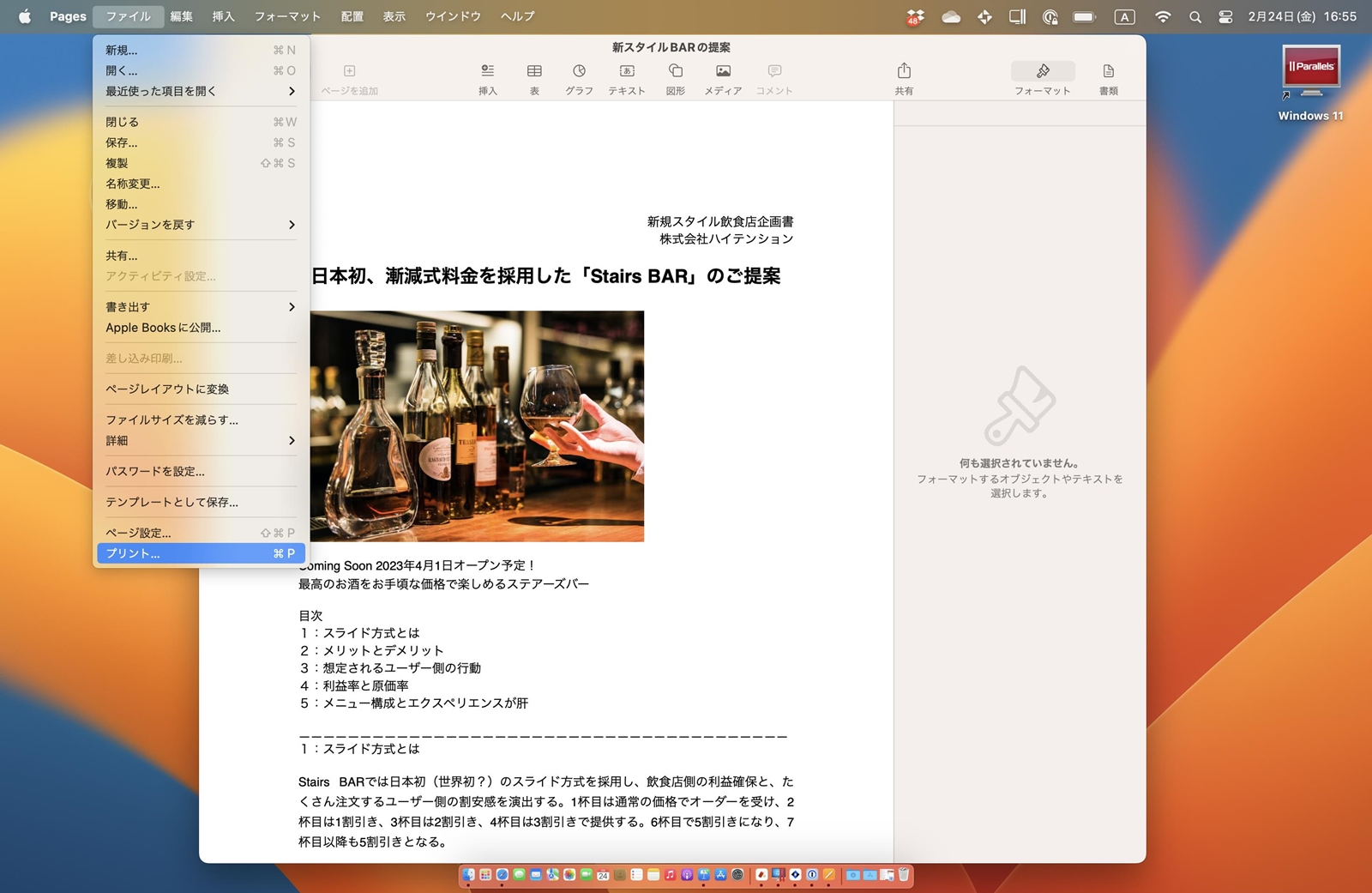Choose ページレイアウトに変換
This screenshot has height=893, width=1372.
(x=201, y=389)
